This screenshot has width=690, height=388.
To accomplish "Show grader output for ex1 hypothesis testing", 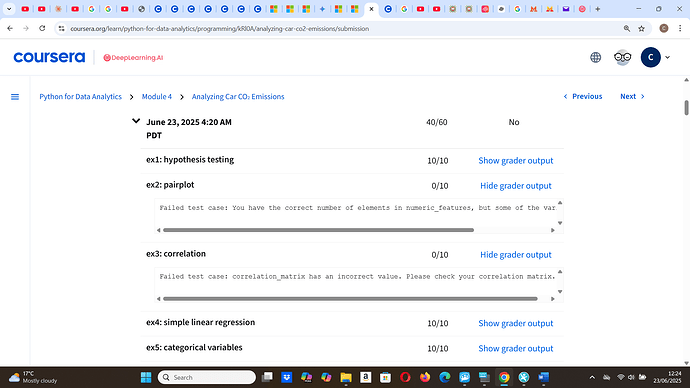I will [x=516, y=161].
